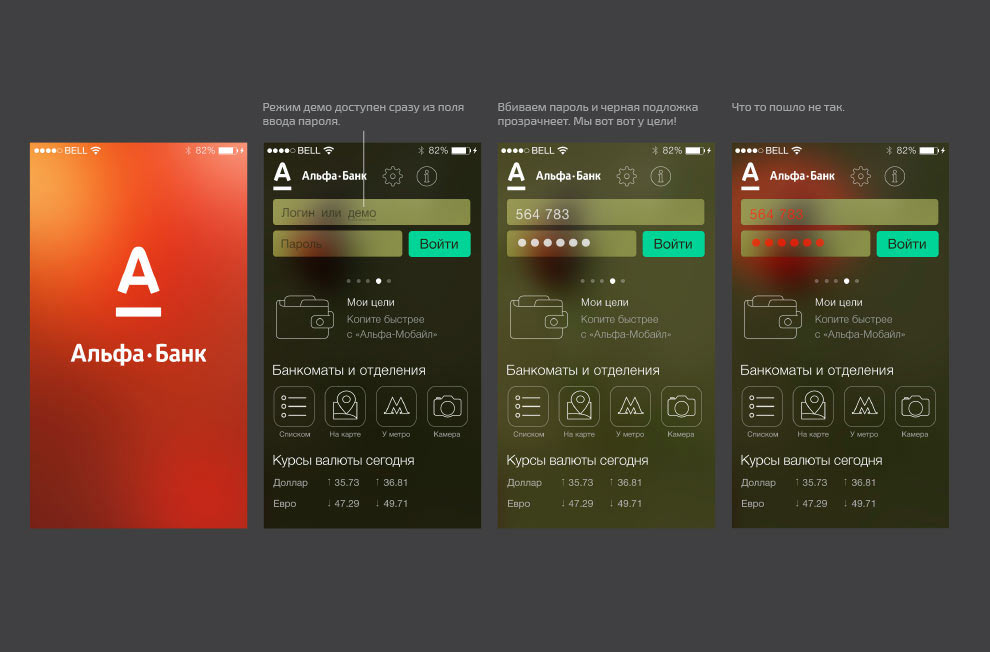Click the password field with red dots

[805, 244]
